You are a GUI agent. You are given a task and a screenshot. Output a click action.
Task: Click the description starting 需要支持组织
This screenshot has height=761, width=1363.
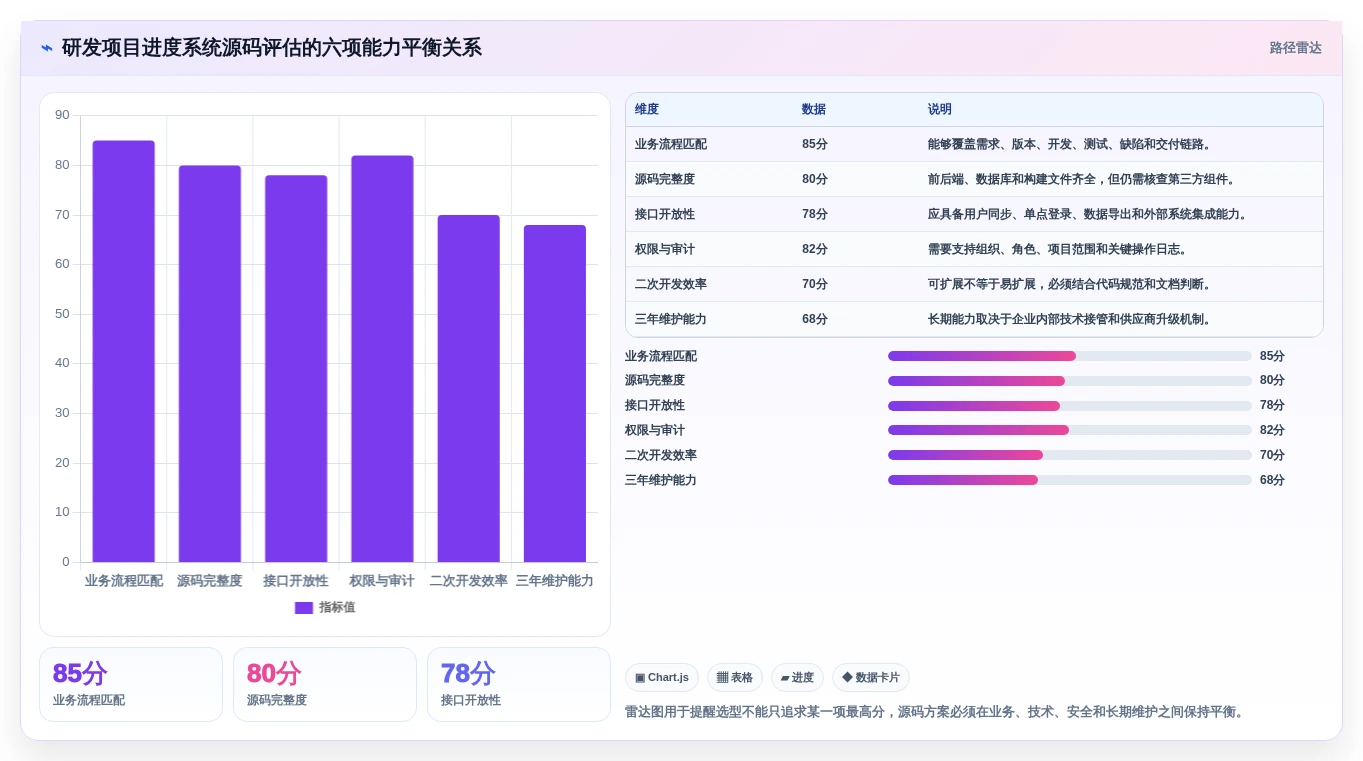pyautogui.click(x=1059, y=250)
